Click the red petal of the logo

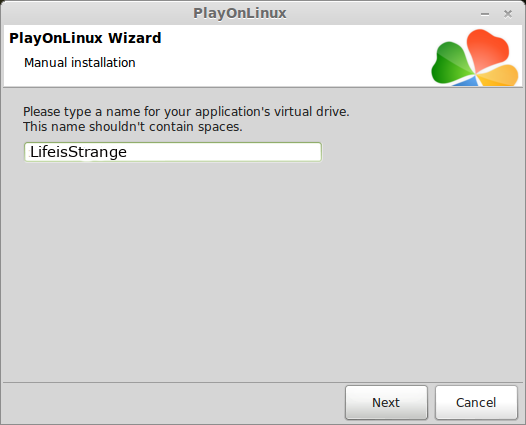pos(487,49)
